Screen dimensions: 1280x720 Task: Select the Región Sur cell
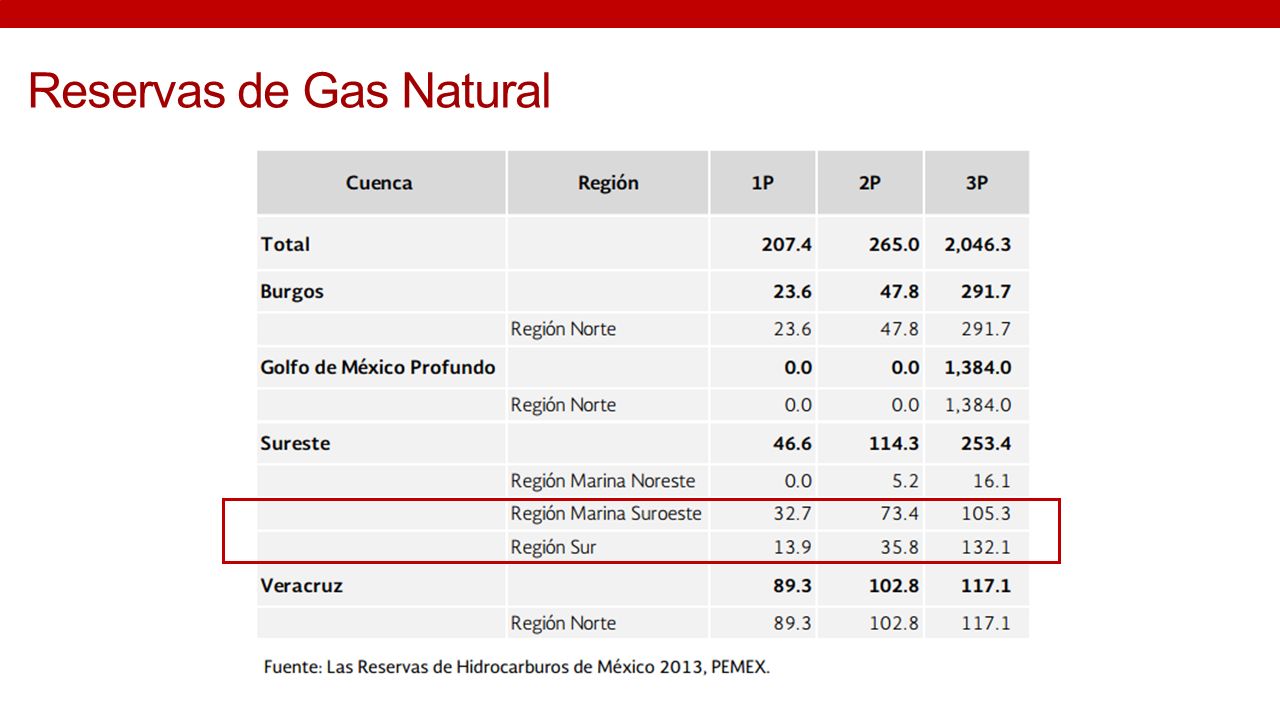pyautogui.click(x=553, y=547)
